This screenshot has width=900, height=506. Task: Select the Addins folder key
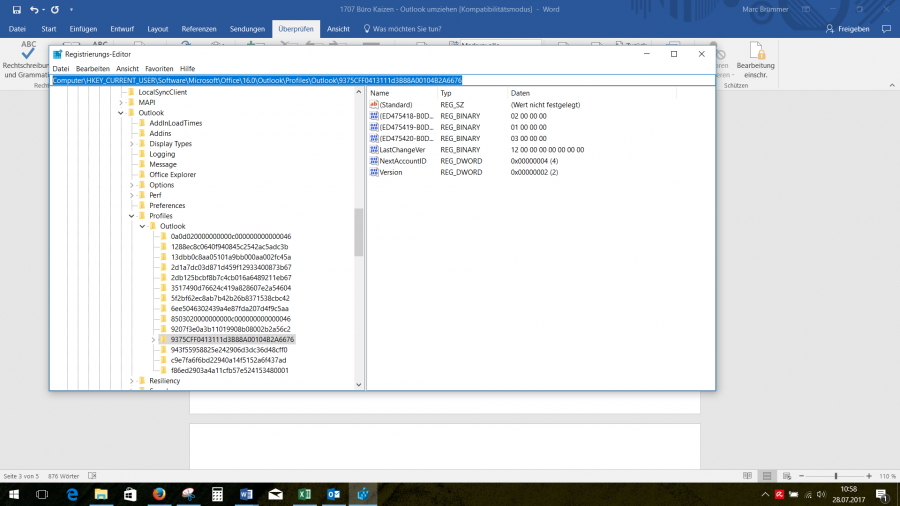click(160, 134)
